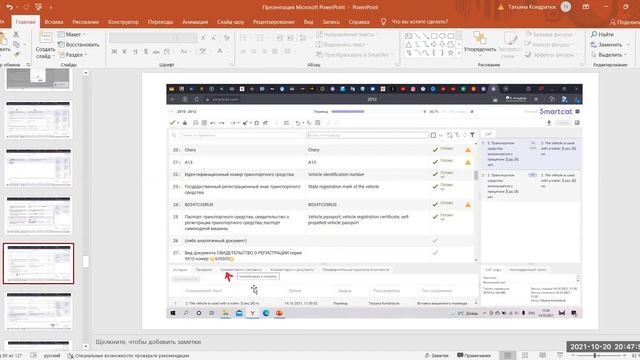The height and width of the screenshot is (360, 640).
Task: Click the Format Painter icon
Action: pos(16,53)
